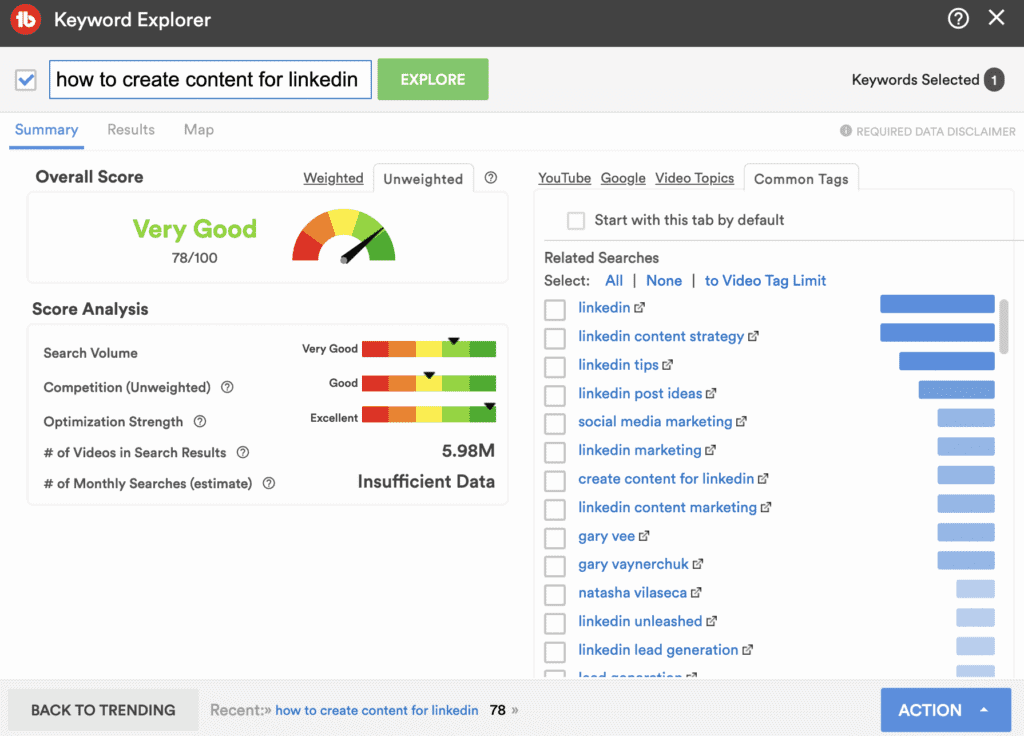Click the BACK TO TRENDING button

103,710
